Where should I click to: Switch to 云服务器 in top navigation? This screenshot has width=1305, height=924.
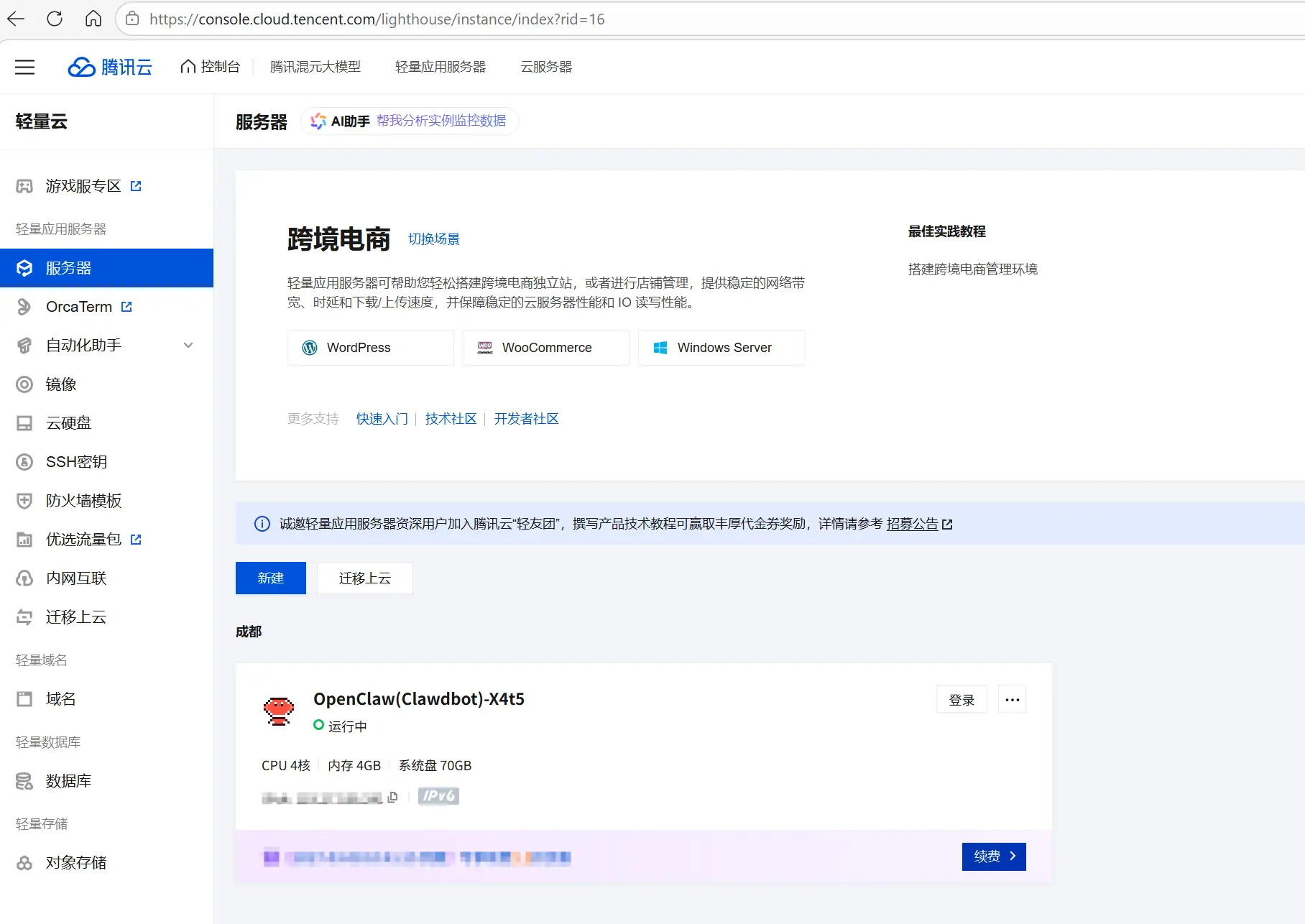pos(546,66)
